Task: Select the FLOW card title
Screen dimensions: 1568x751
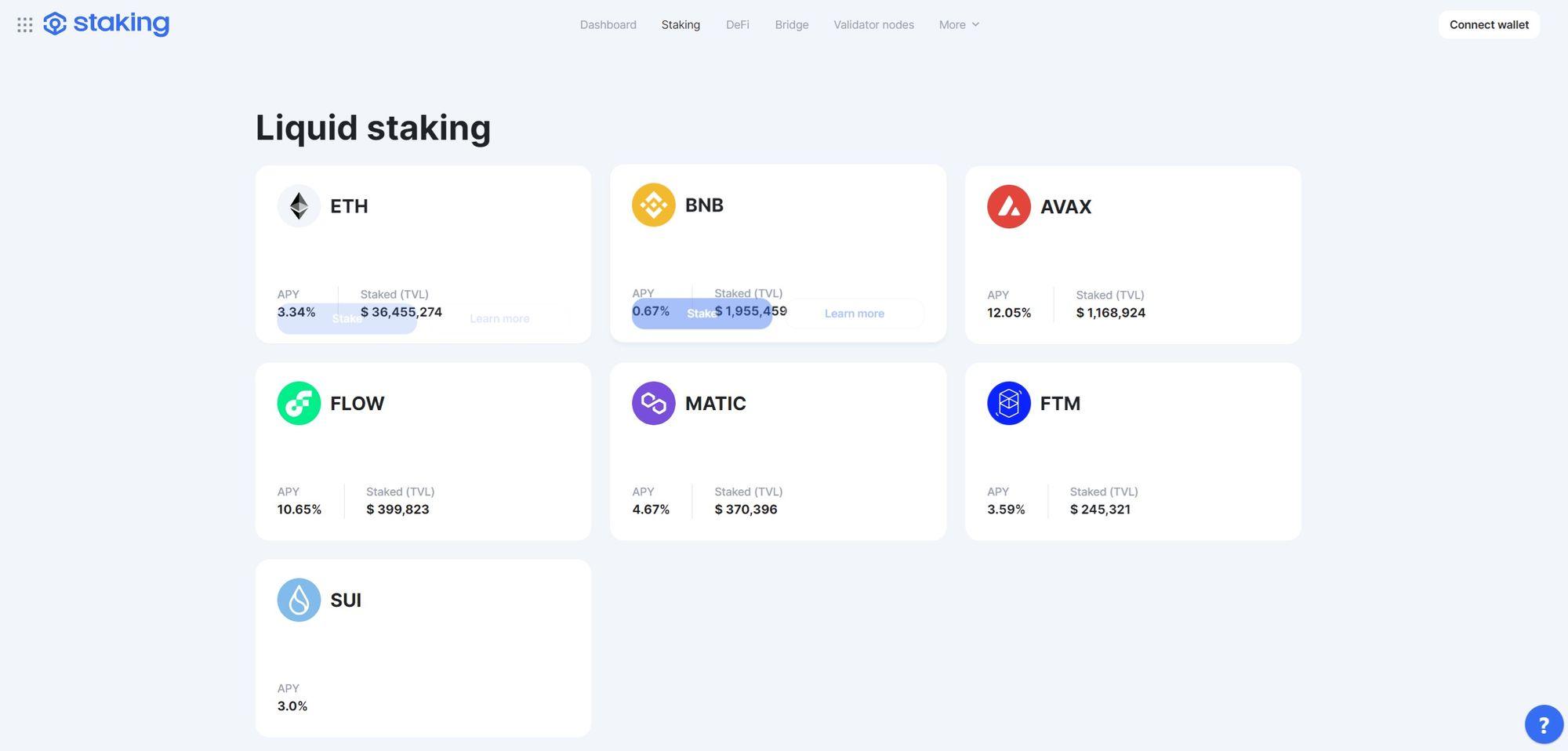Action: tap(357, 403)
